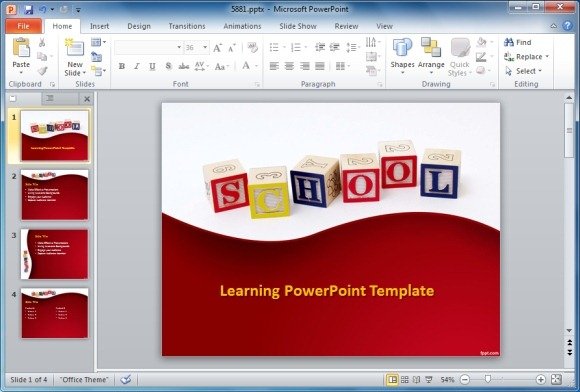
Task: Click the Office Theme status label
Action: point(84,380)
